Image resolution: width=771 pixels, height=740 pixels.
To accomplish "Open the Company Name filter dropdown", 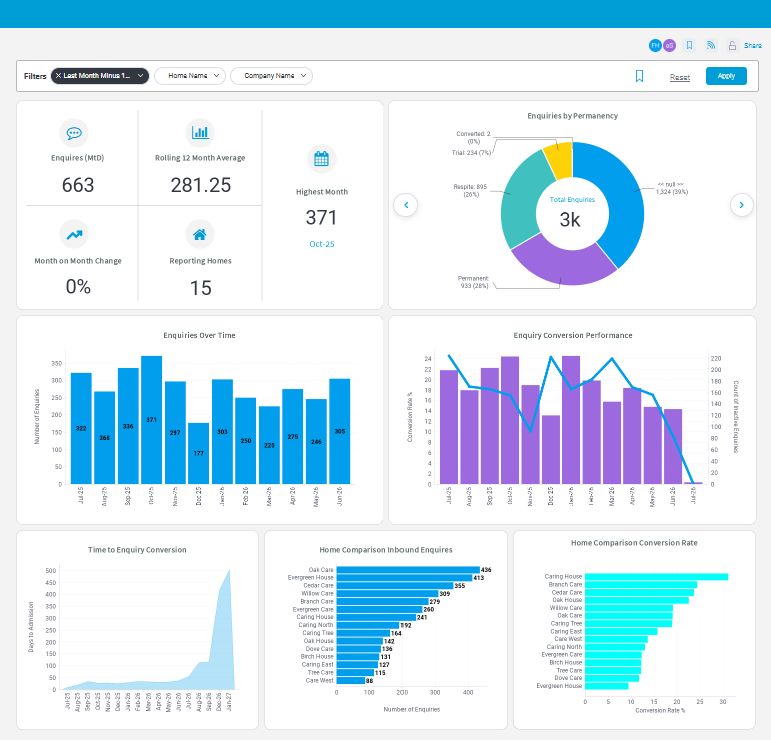I will click(271, 76).
